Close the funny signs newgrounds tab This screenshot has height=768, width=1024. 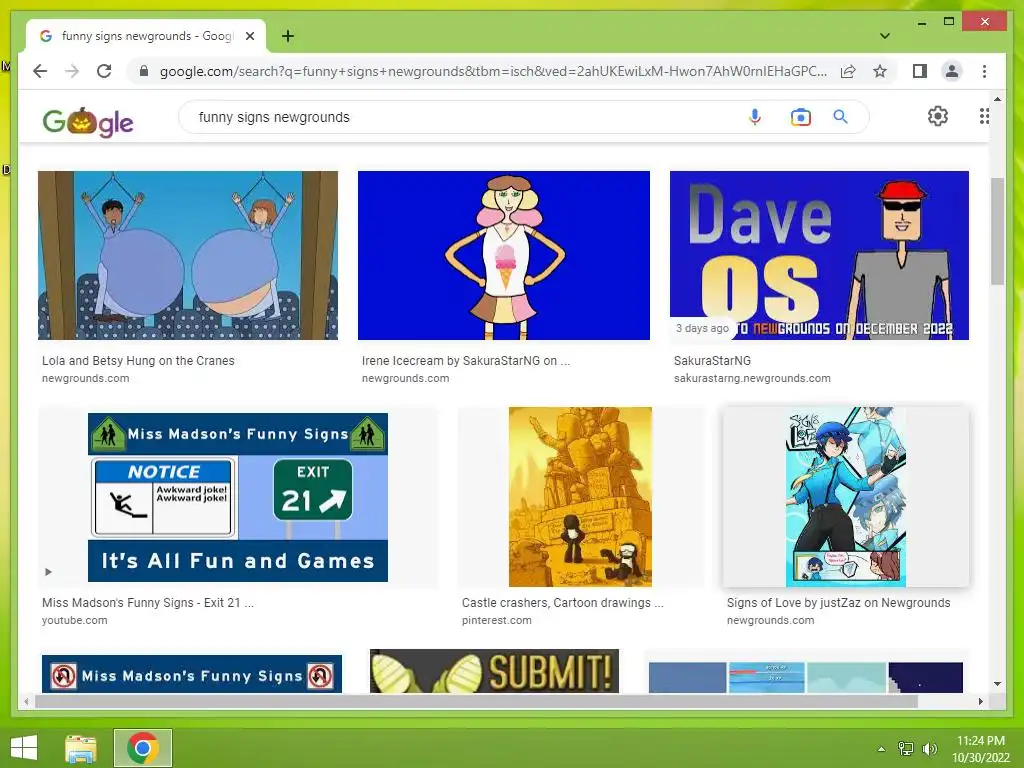pos(249,36)
